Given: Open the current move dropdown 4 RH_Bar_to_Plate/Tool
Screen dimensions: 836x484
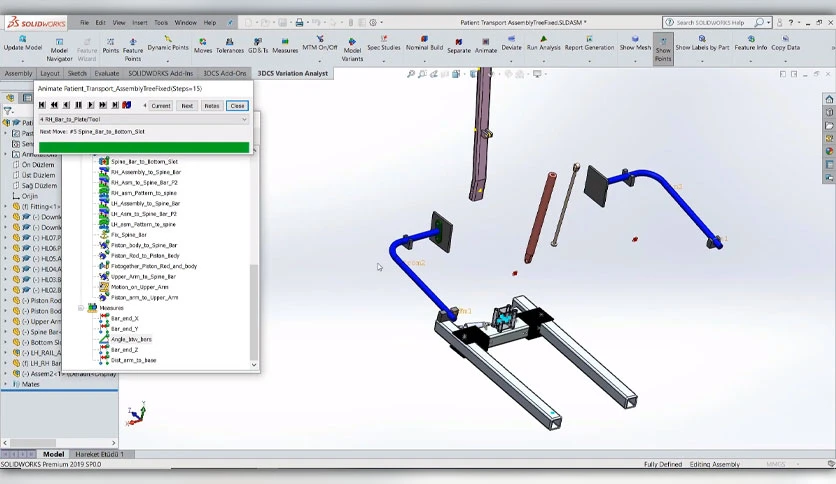Looking at the screenshot, I should tap(143, 119).
